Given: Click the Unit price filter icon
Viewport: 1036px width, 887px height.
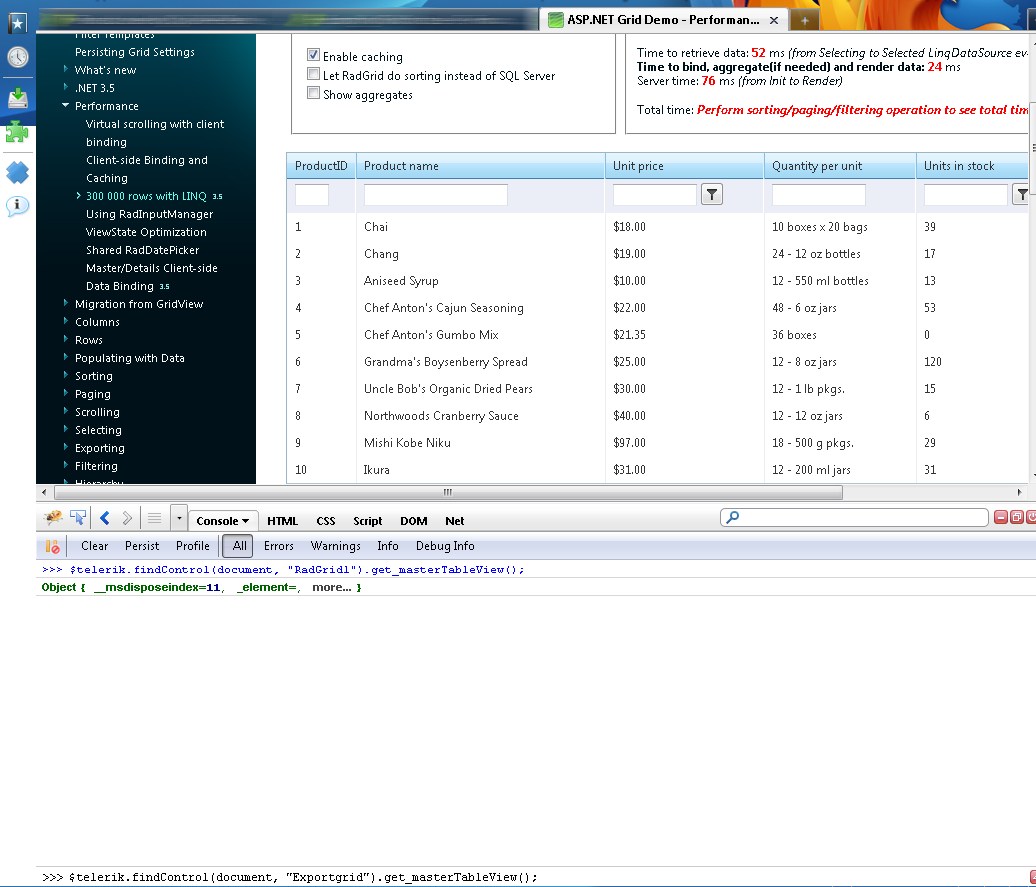Looking at the screenshot, I should [712, 194].
